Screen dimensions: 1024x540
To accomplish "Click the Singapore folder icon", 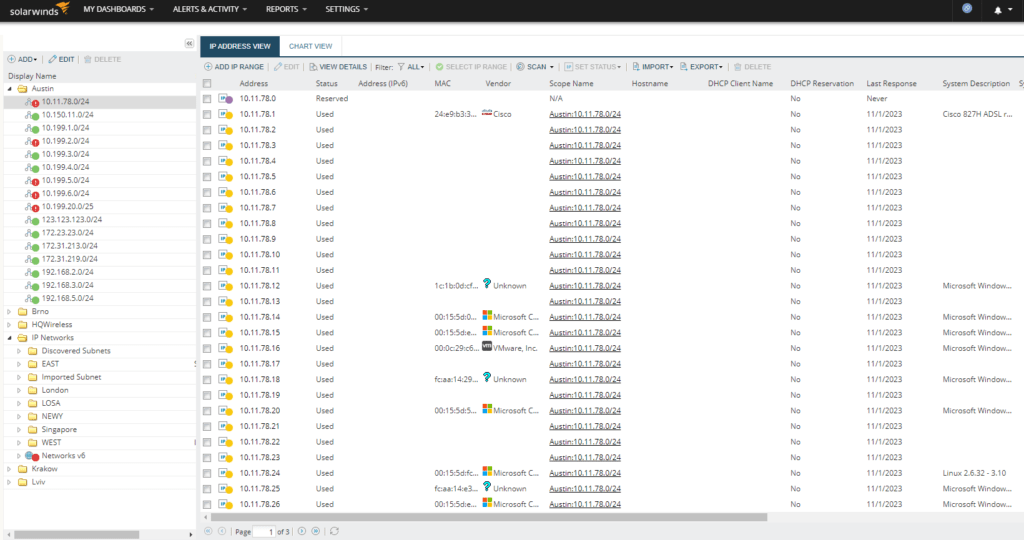I will pos(32,430).
